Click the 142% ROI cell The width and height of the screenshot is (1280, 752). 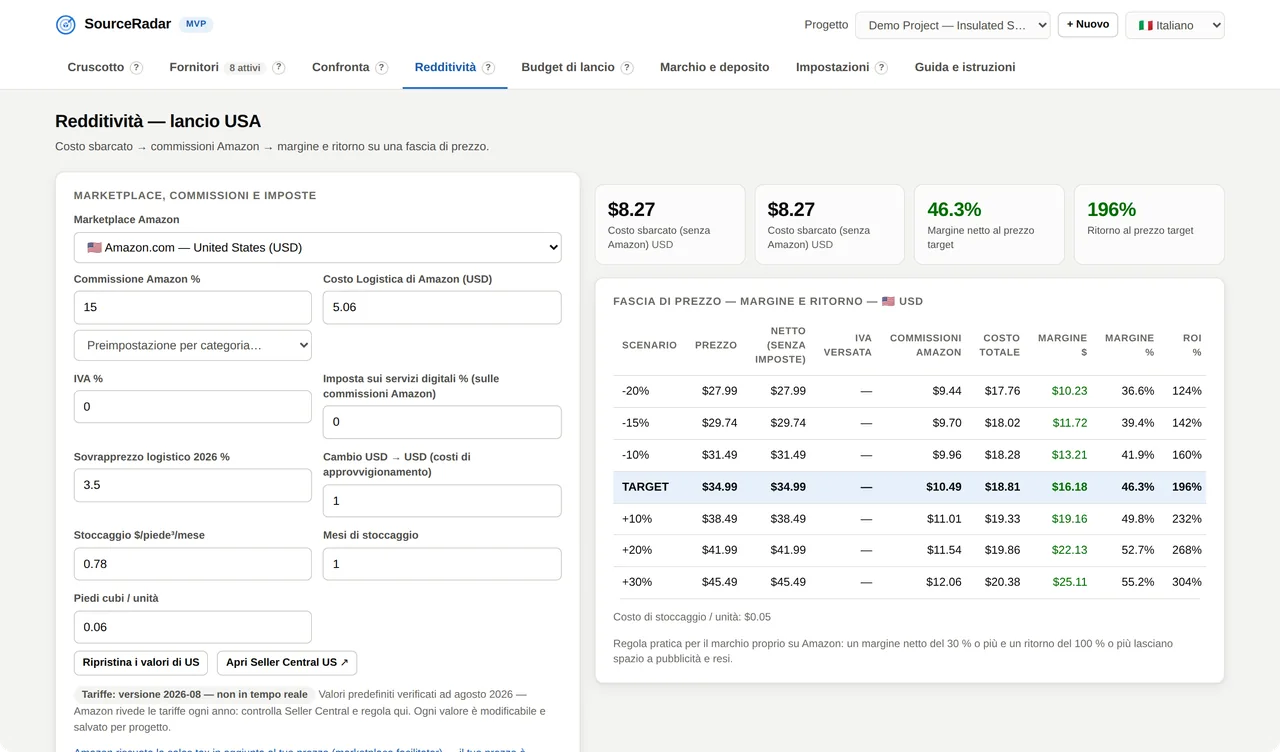(1186, 423)
